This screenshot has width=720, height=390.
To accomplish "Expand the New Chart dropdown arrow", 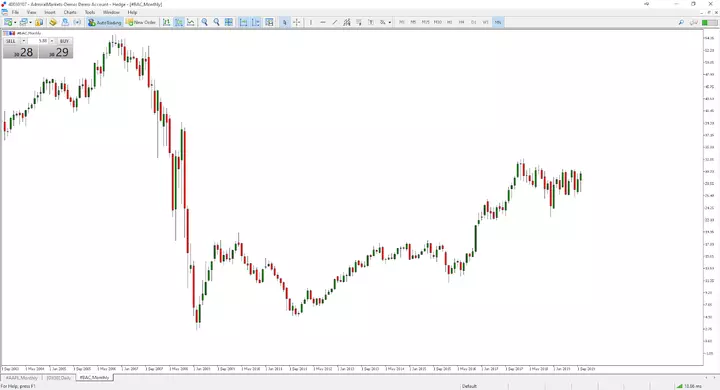I will 15,22.
